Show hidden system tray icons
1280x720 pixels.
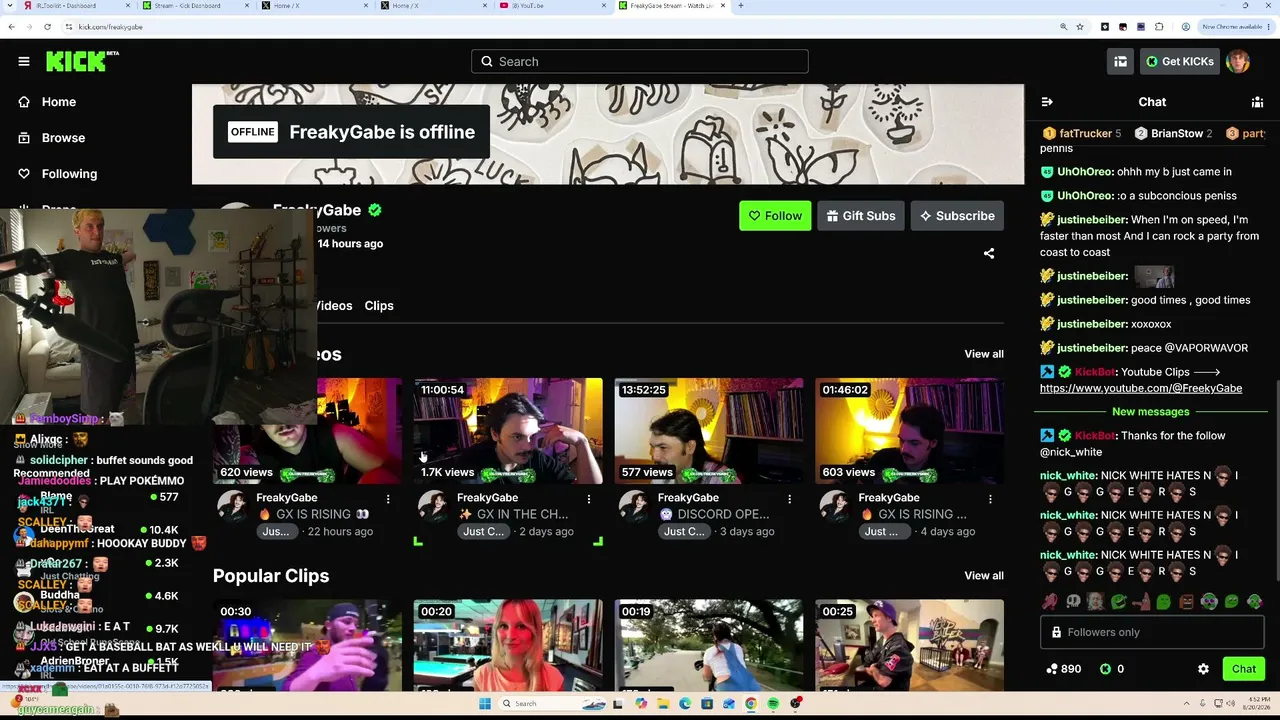[1186, 704]
